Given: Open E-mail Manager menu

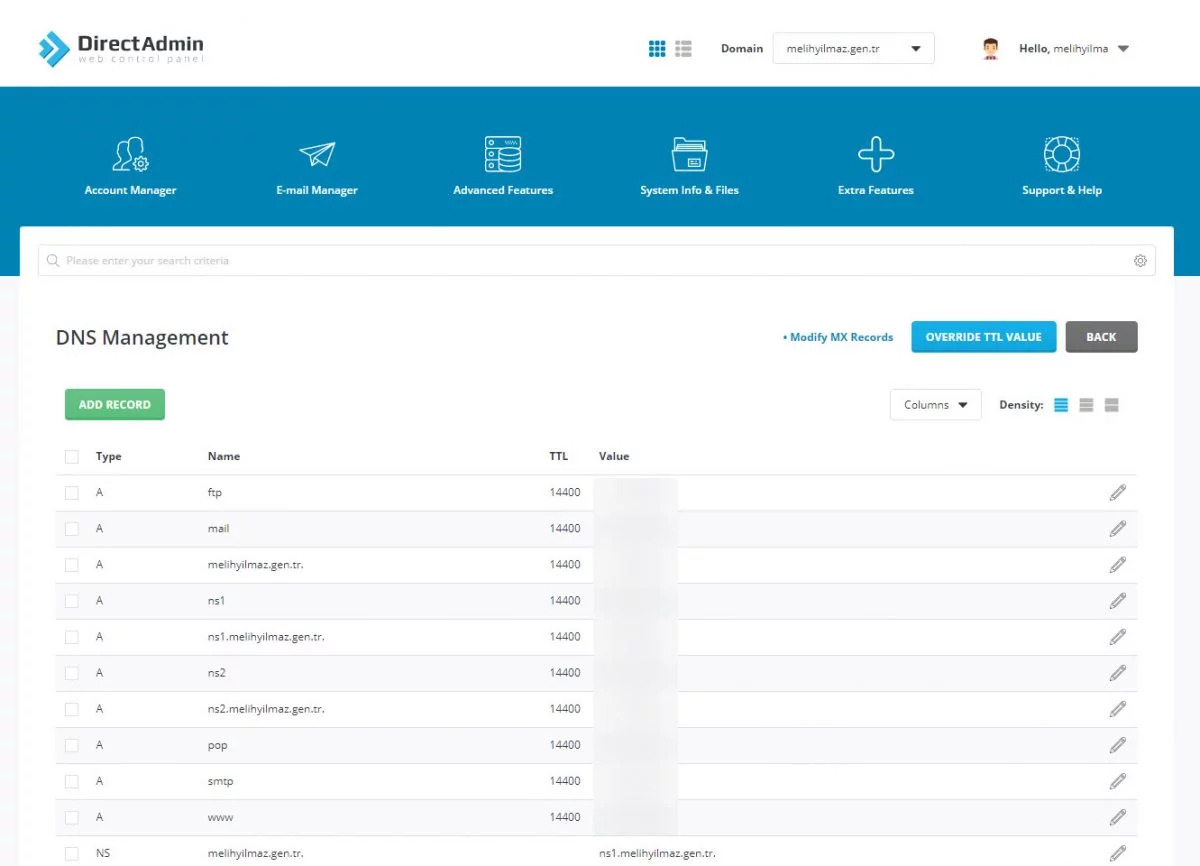Looking at the screenshot, I should 317,167.
